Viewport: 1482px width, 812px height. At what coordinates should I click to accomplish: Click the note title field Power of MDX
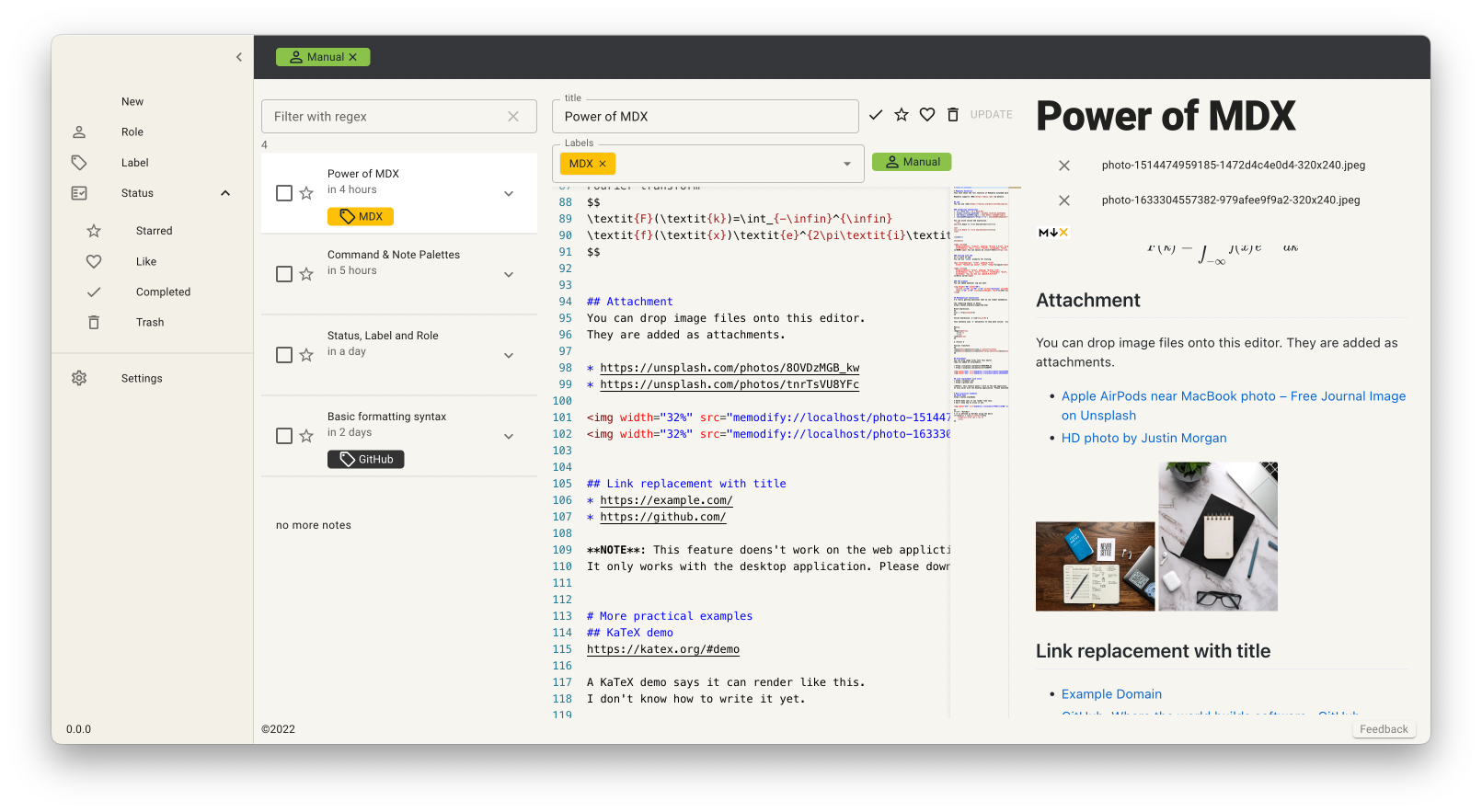(706, 117)
